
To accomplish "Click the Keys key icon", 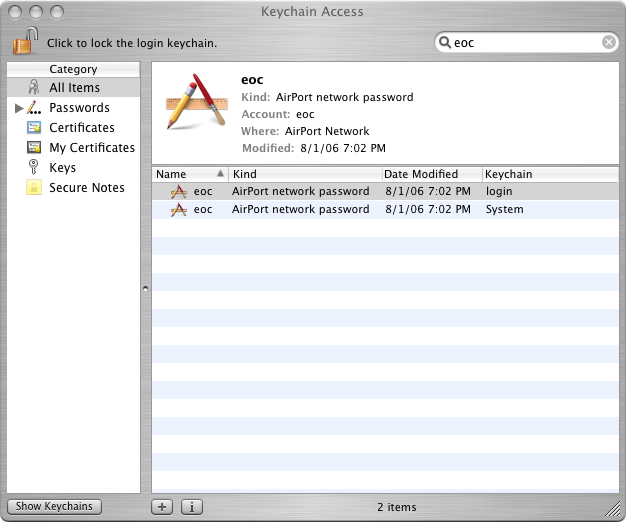I will pos(34,167).
